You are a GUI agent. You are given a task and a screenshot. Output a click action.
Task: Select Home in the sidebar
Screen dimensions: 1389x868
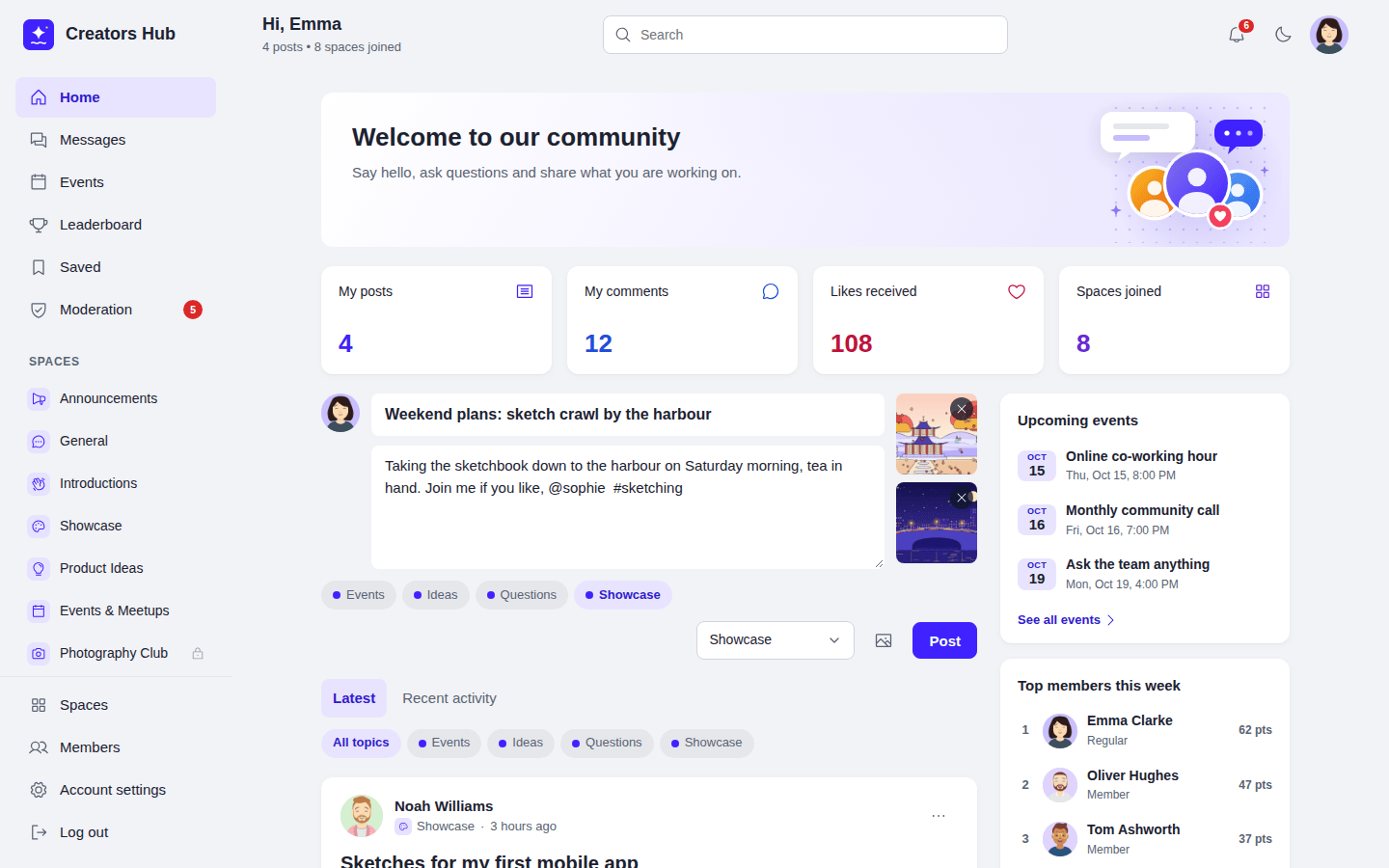coord(116,97)
